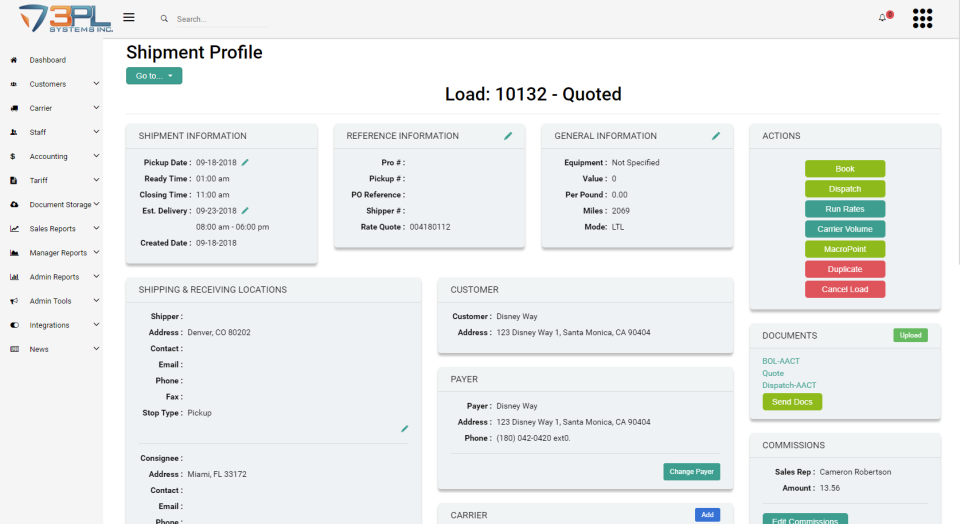This screenshot has width=960, height=524.
Task: Edit Reference Information via pencil icon
Action: click(508, 136)
